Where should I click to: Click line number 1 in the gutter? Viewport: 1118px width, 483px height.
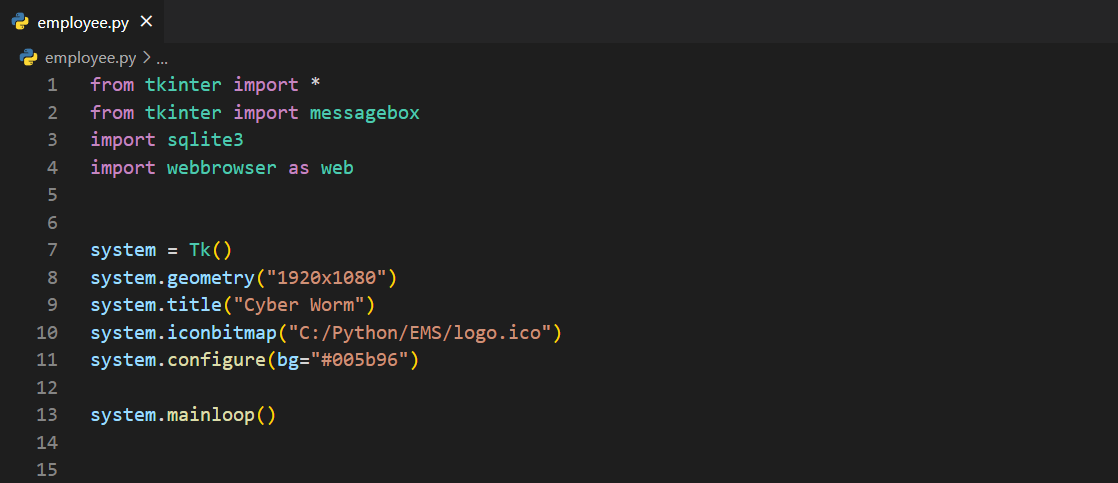coord(52,85)
